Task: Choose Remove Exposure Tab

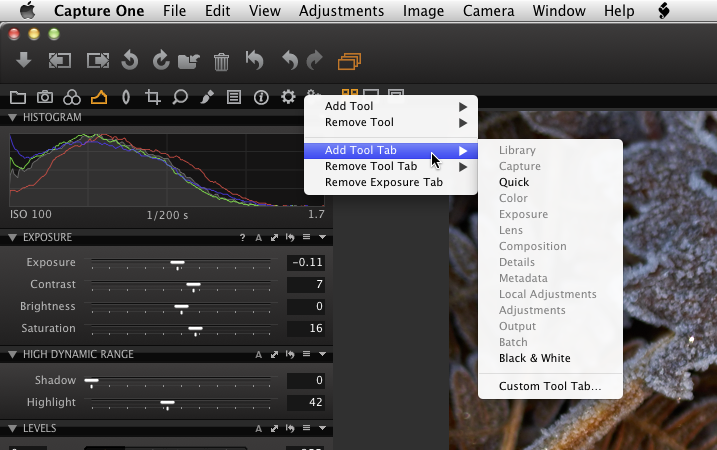Action: pyautogui.click(x=391, y=182)
